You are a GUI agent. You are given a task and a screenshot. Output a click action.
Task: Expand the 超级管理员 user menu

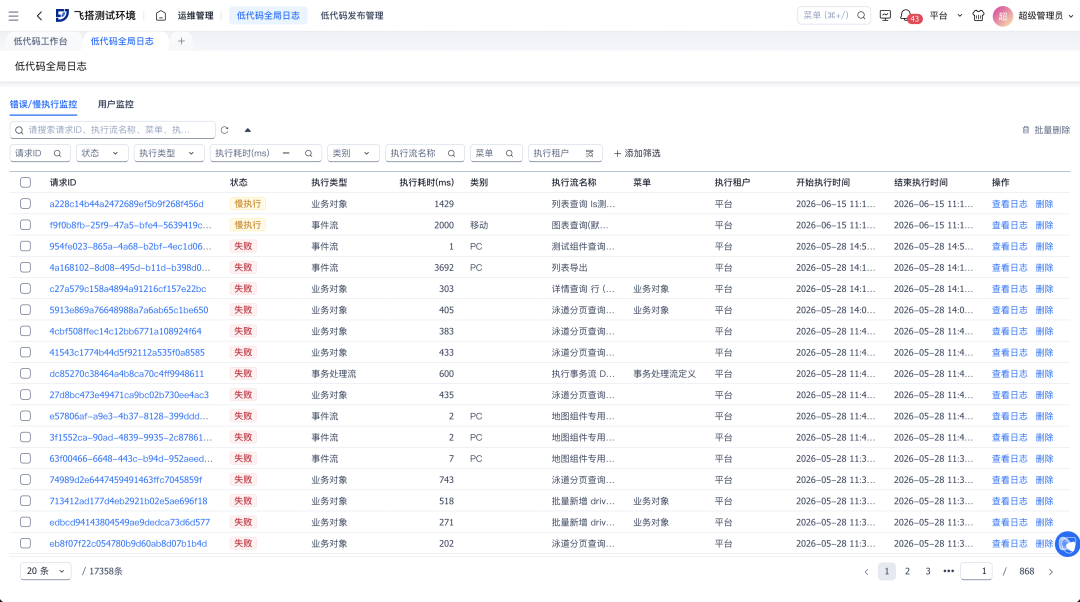point(1046,15)
